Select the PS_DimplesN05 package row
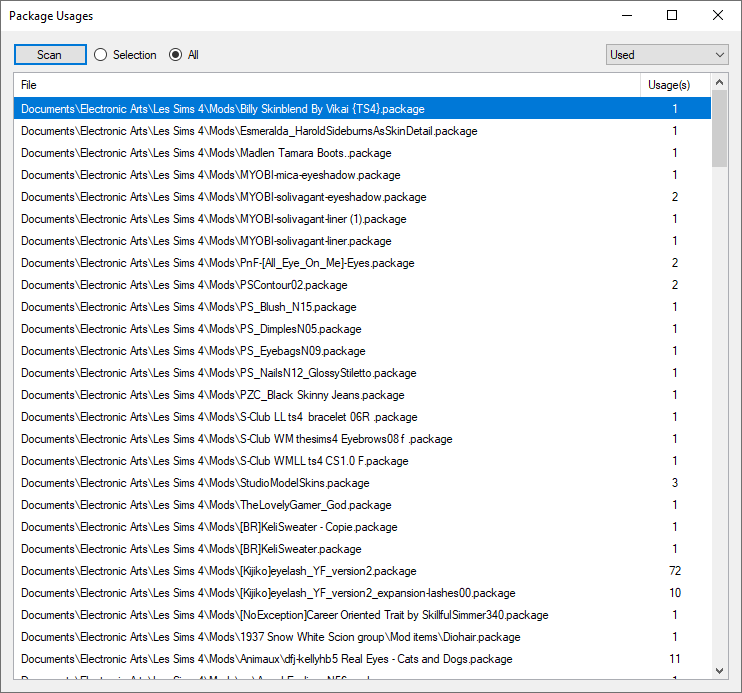Image resolution: width=742 pixels, height=693 pixels. coord(362,329)
